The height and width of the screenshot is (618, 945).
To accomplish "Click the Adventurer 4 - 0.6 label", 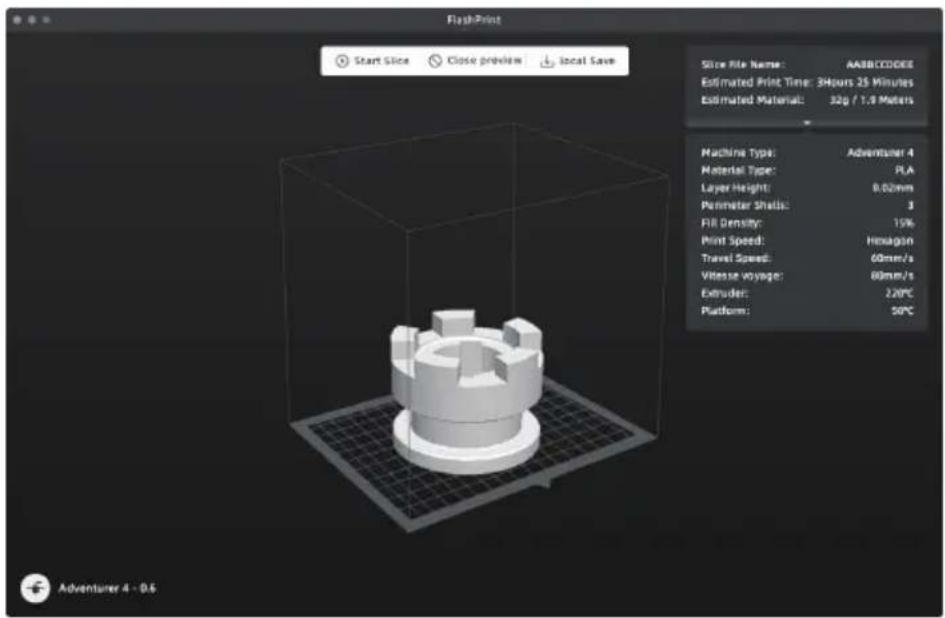I will click(x=107, y=588).
